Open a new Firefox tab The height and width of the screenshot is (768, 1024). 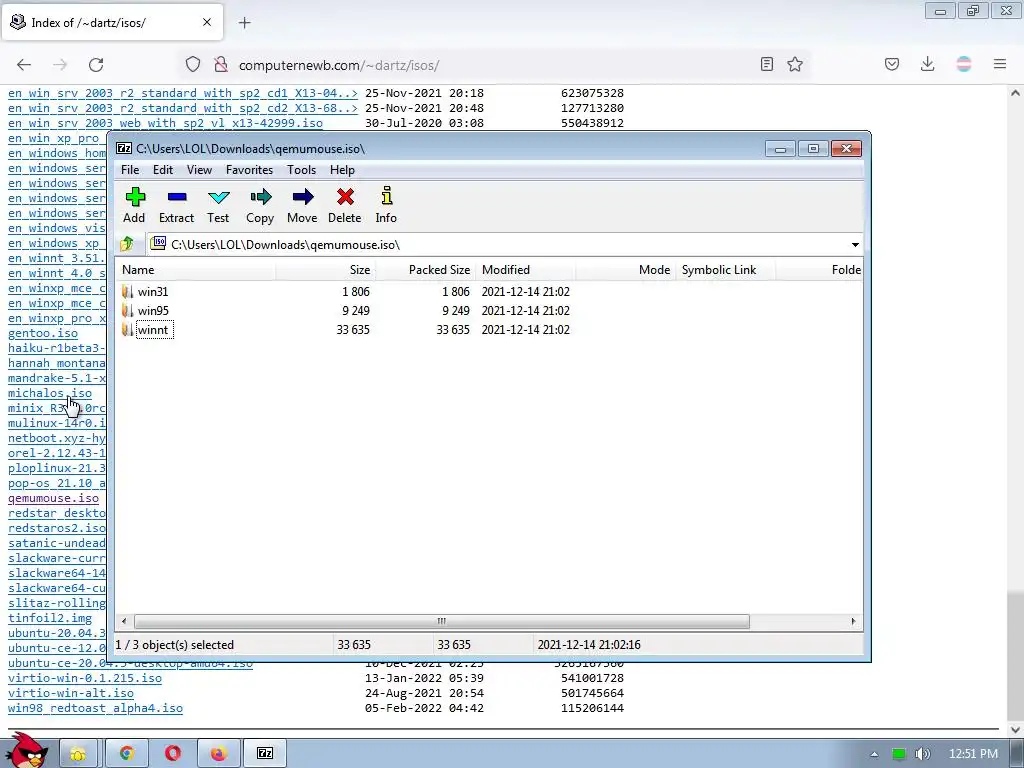(245, 23)
